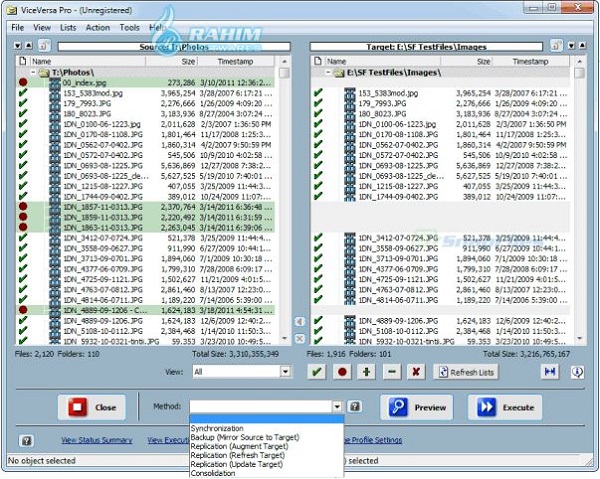
Task: Click the green checkmark filter button
Action: 317,371
